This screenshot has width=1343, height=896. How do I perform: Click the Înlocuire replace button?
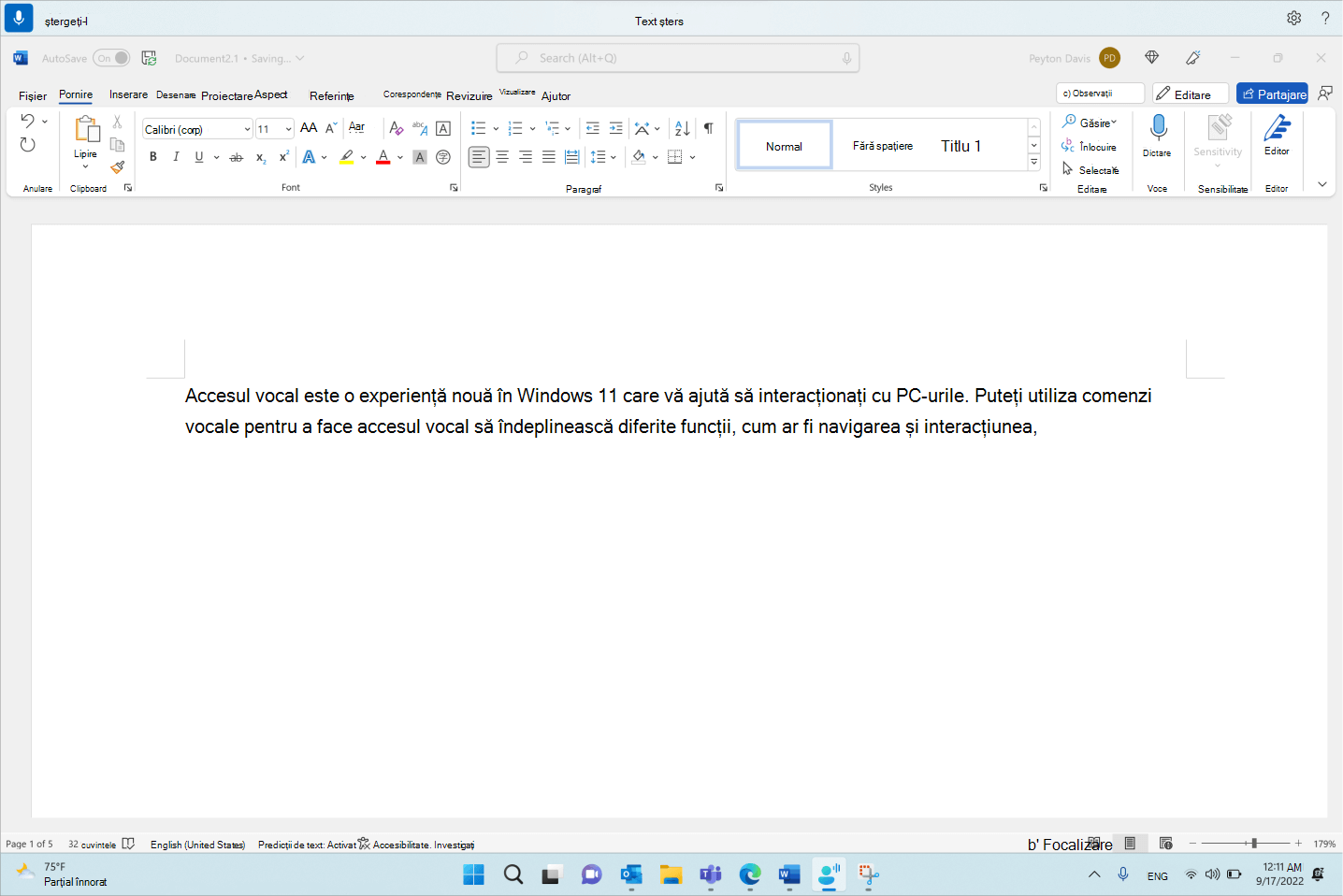point(1089,147)
